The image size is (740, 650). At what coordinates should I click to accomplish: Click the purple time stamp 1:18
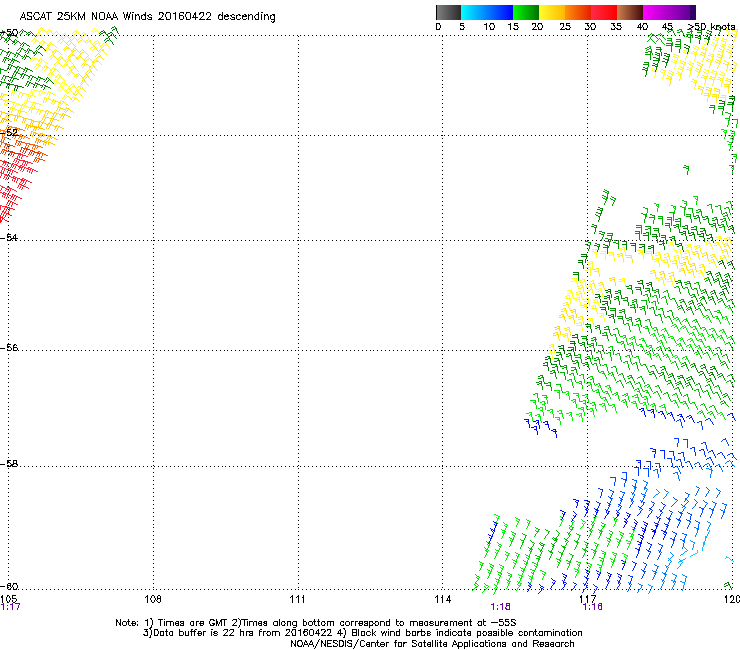[500, 607]
